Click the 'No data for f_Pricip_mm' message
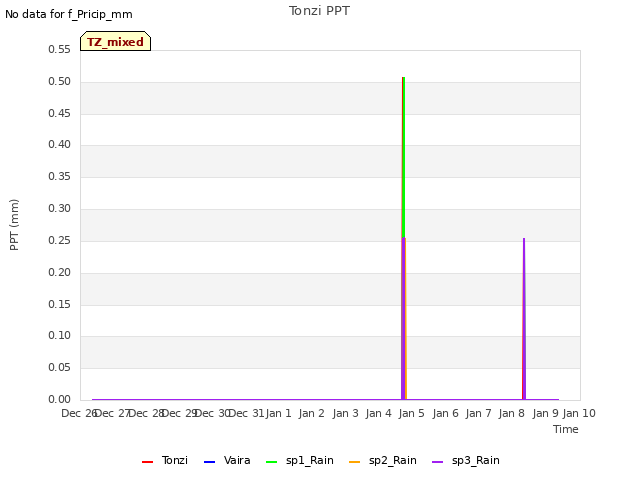The width and height of the screenshot is (640, 480). point(69,14)
